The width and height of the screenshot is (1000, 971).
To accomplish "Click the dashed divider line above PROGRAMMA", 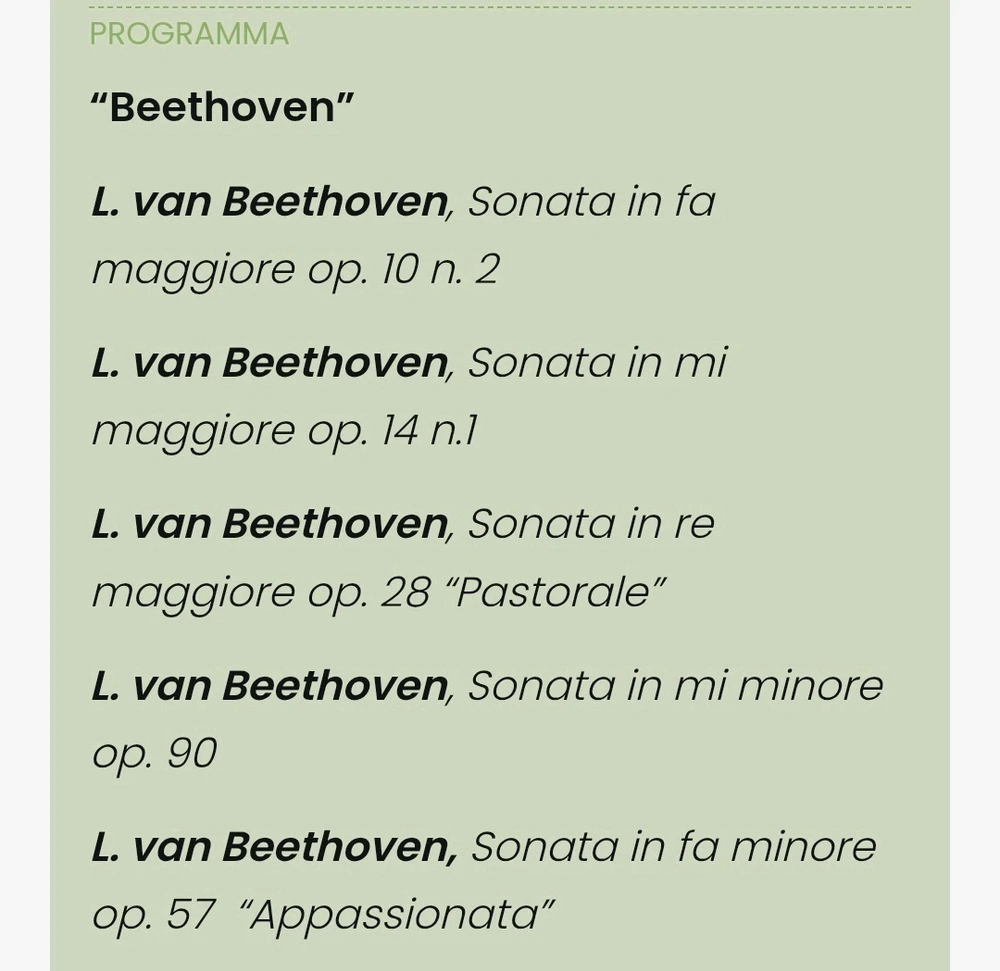I will 500,7.
